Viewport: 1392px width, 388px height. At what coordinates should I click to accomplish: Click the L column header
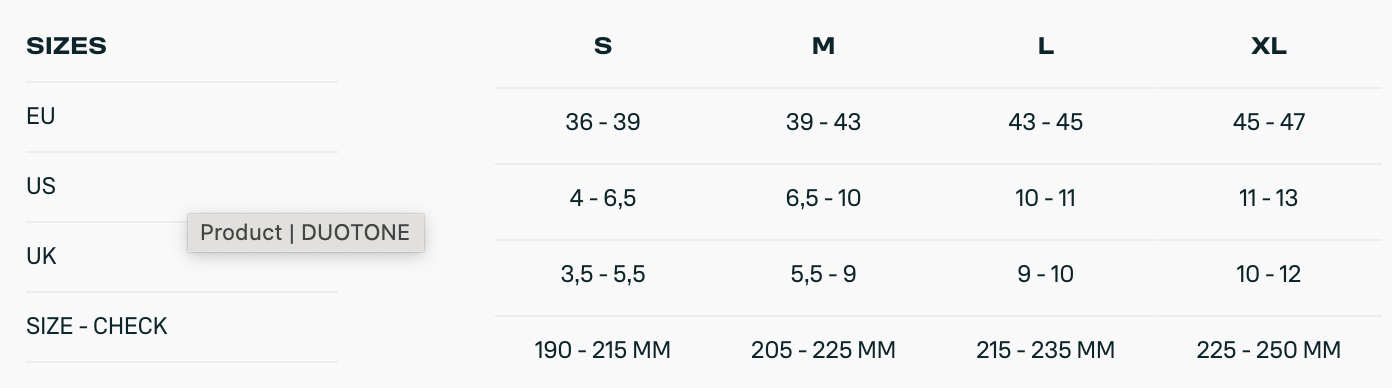1046,46
